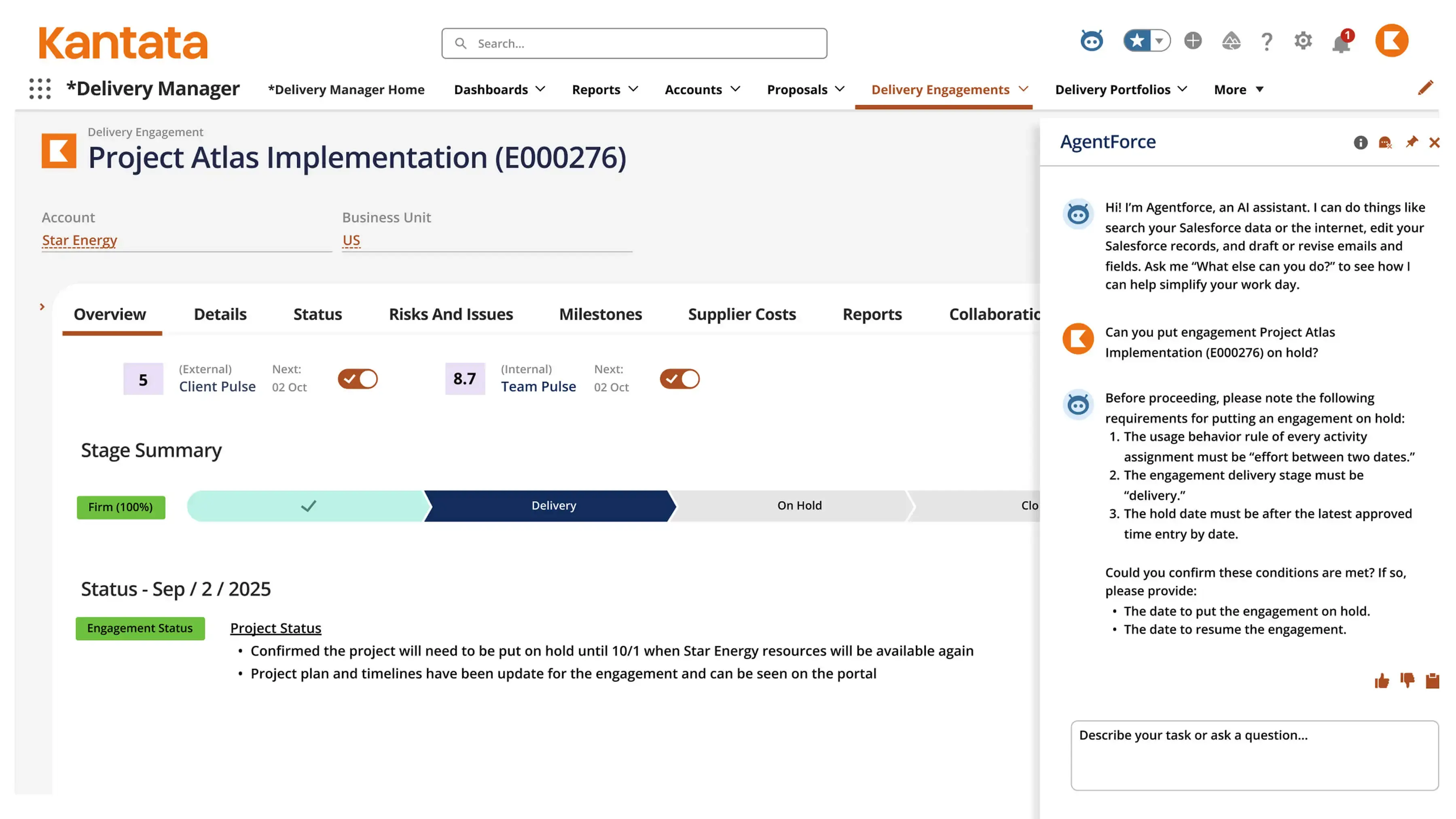The height and width of the screenshot is (819, 1456).
Task: Open the Kantata account avatar
Action: tap(1392, 40)
